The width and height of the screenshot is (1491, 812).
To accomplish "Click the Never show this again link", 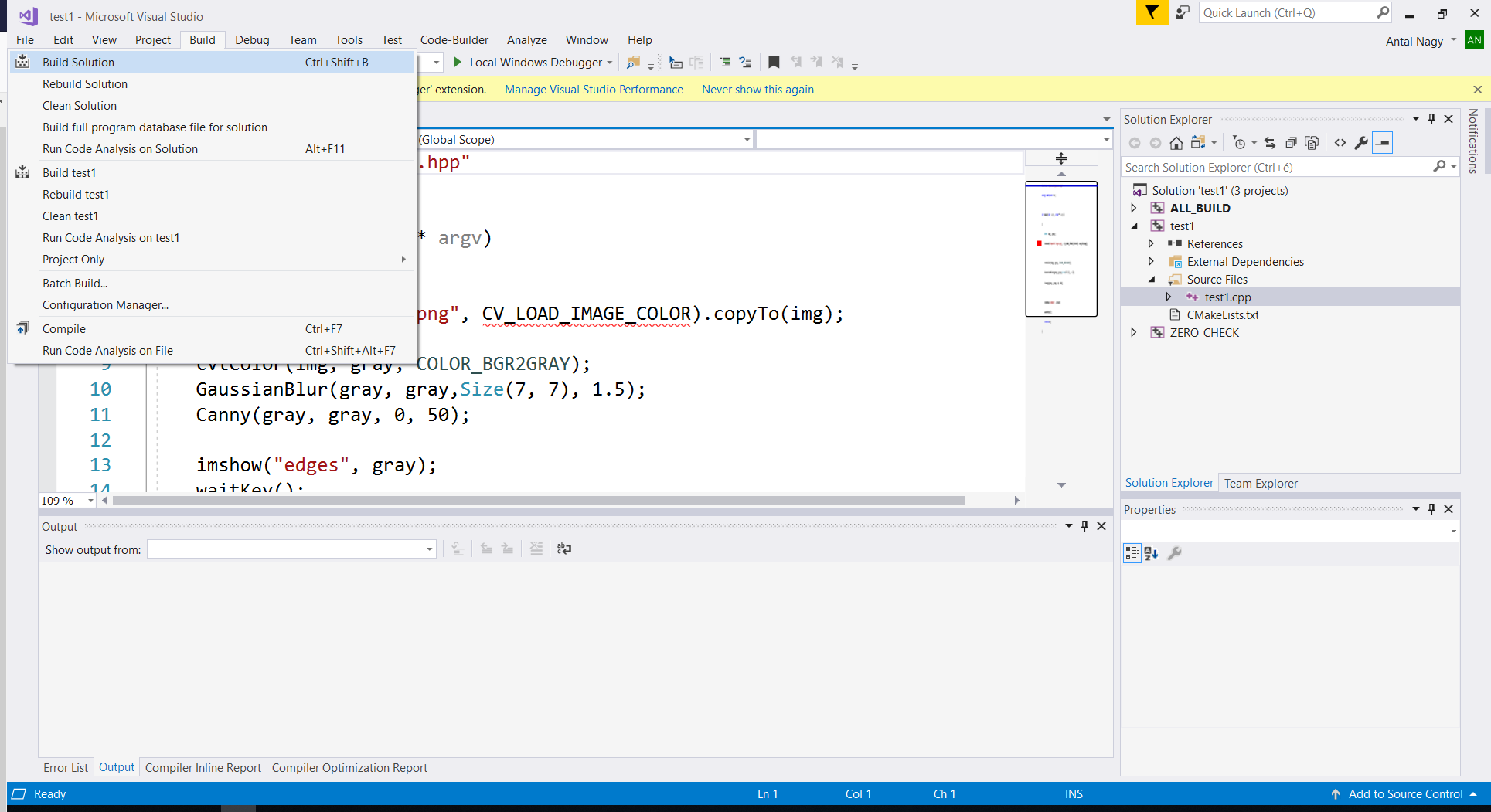I will [757, 90].
